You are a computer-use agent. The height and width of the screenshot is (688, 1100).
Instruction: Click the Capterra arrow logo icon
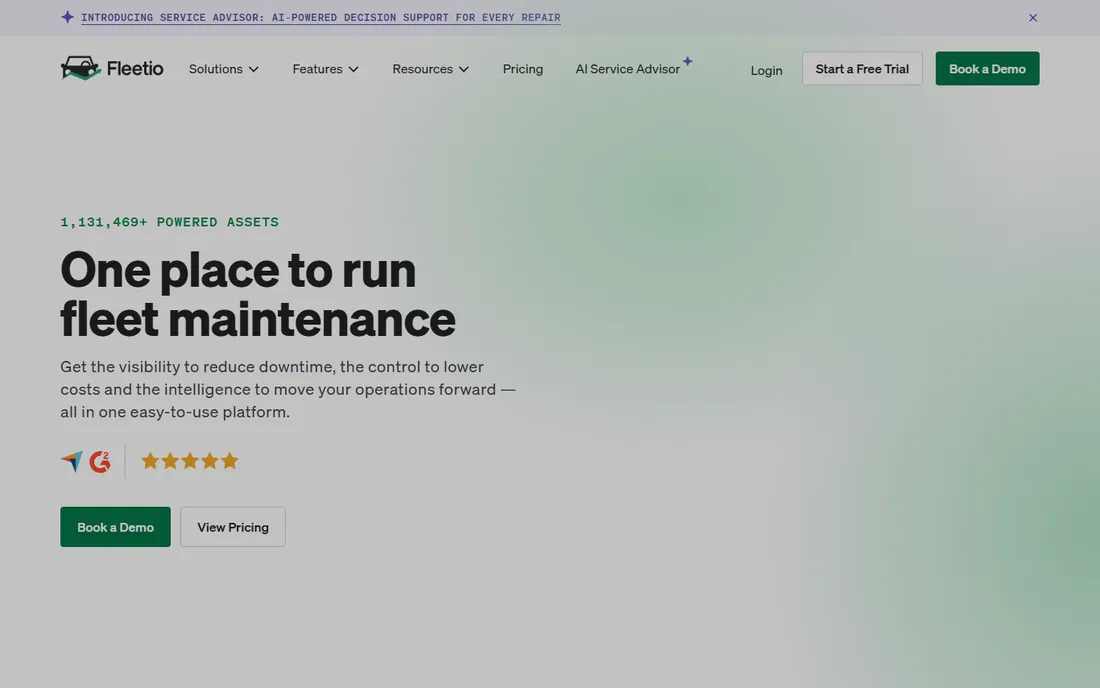pos(72,461)
